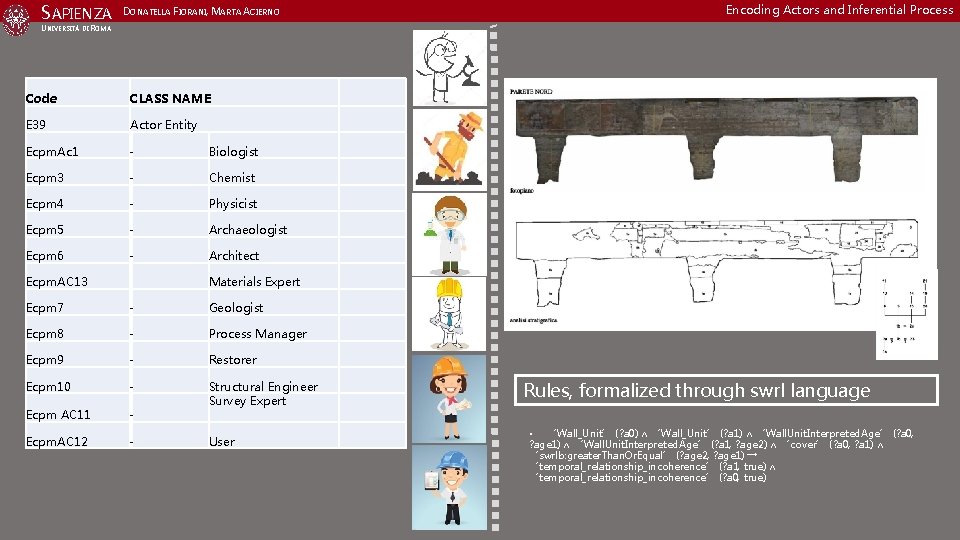Click the last 'temporal_relationship_incoherence (?a0, true)' line
Screen dimensions: 960x540
pyautogui.click(x=651, y=478)
